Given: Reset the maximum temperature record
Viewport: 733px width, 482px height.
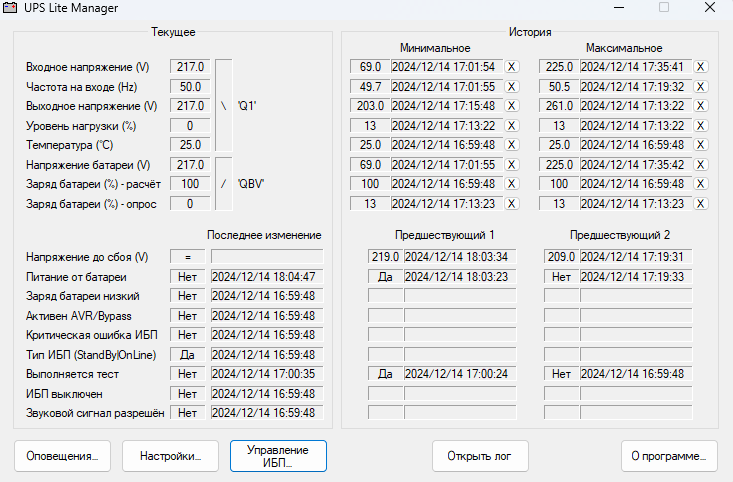Looking at the screenshot, I should coord(701,145).
